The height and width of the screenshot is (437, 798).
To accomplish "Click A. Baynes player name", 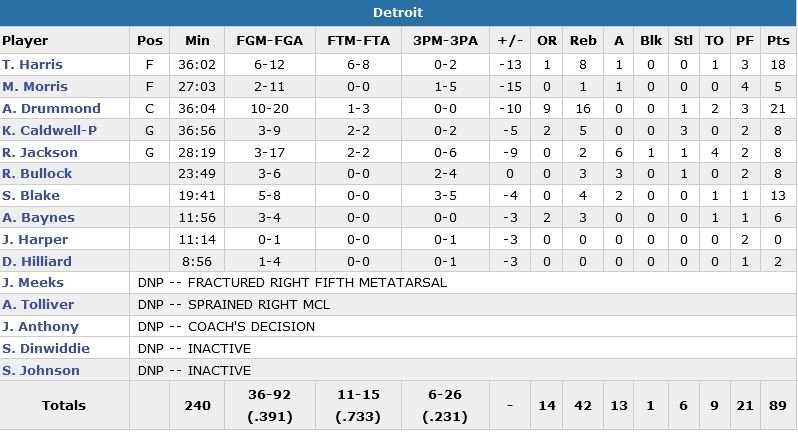I will click(x=35, y=218).
